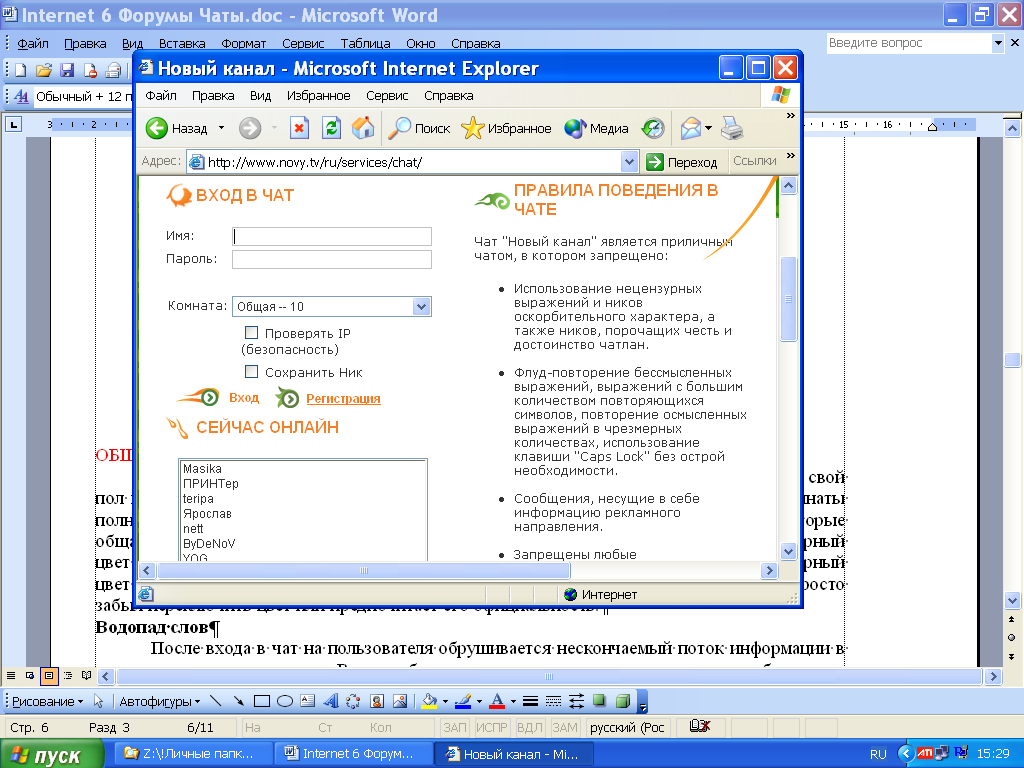Insert Clip Art from Drawing toolbar

377,701
